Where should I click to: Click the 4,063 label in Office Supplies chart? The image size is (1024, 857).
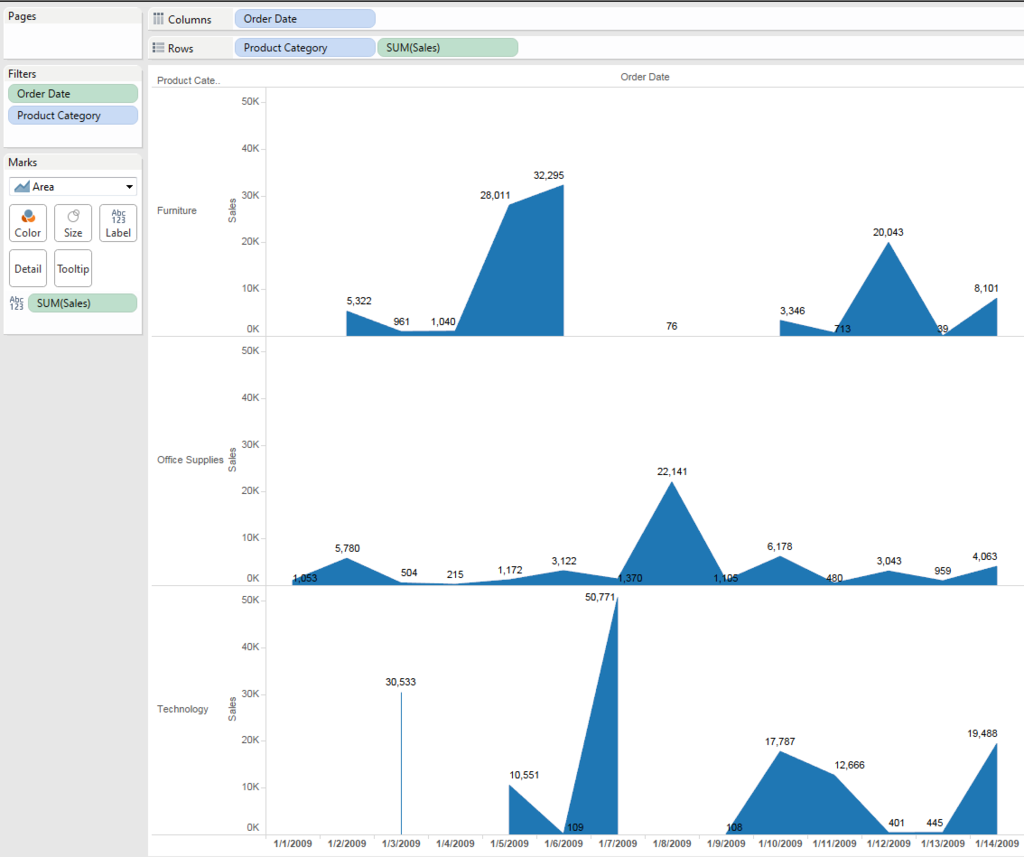coord(985,557)
